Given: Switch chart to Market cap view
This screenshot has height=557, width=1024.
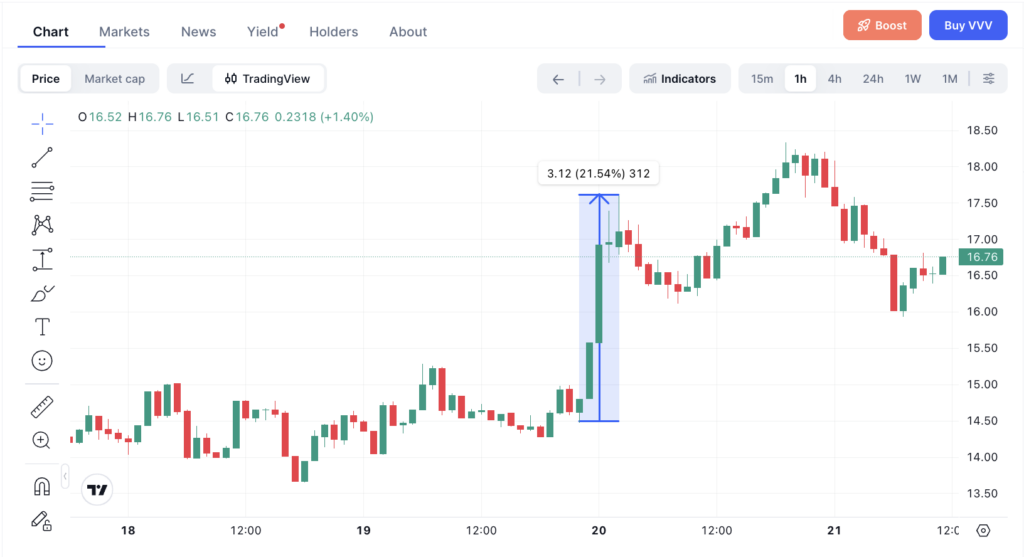Looking at the screenshot, I should [x=115, y=79].
